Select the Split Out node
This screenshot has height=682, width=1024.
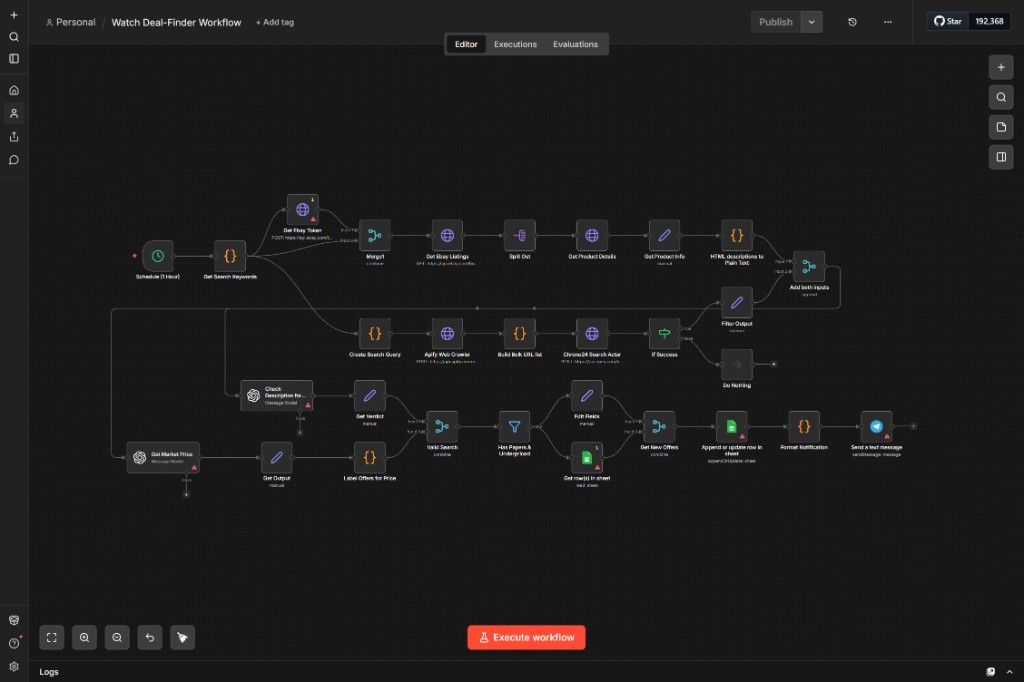click(520, 235)
